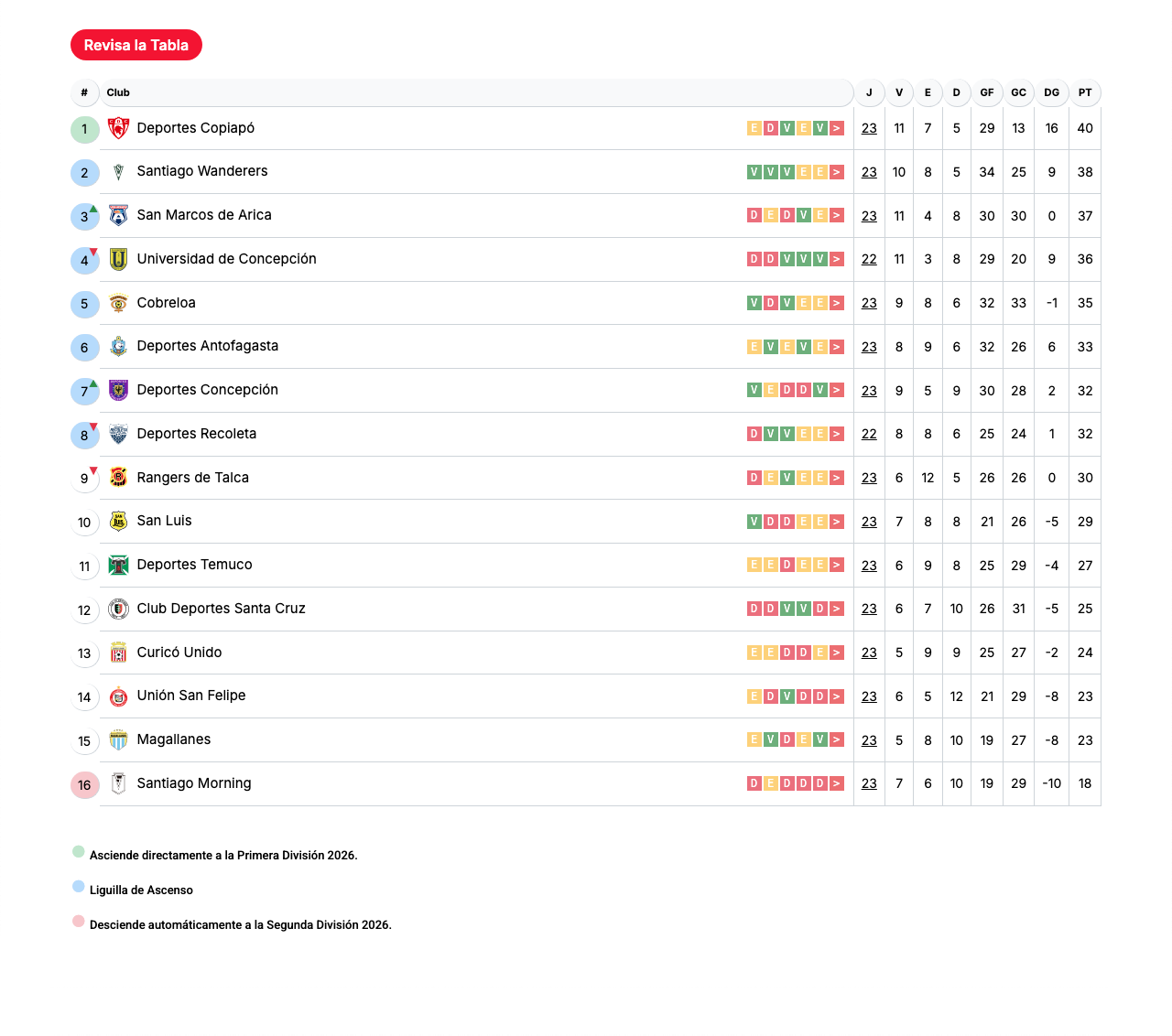This screenshot has height=1036, width=1172.
Task: Open matches played link for Deportes Copiapó
Action: coord(869,128)
